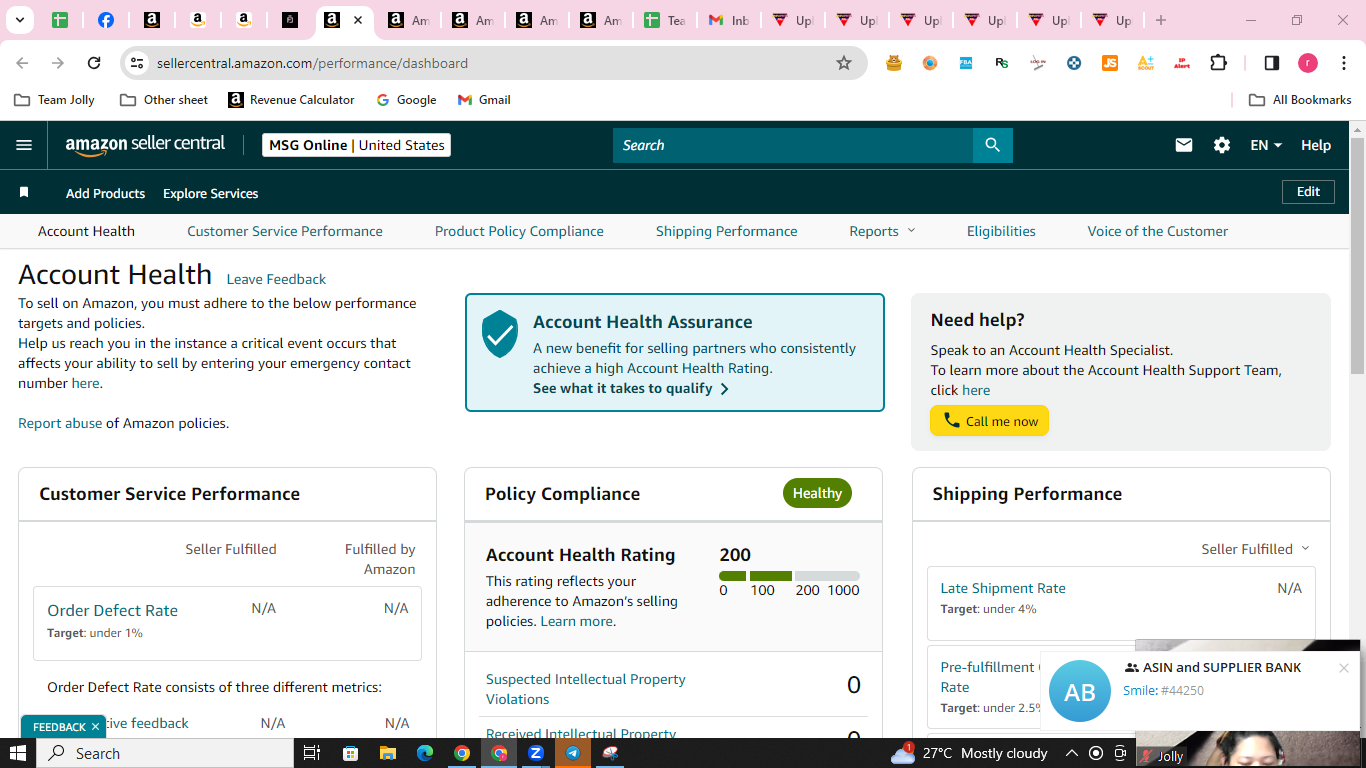Open the Gmail Inbox browser tab
The height and width of the screenshot is (768, 1366).
pos(728,20)
